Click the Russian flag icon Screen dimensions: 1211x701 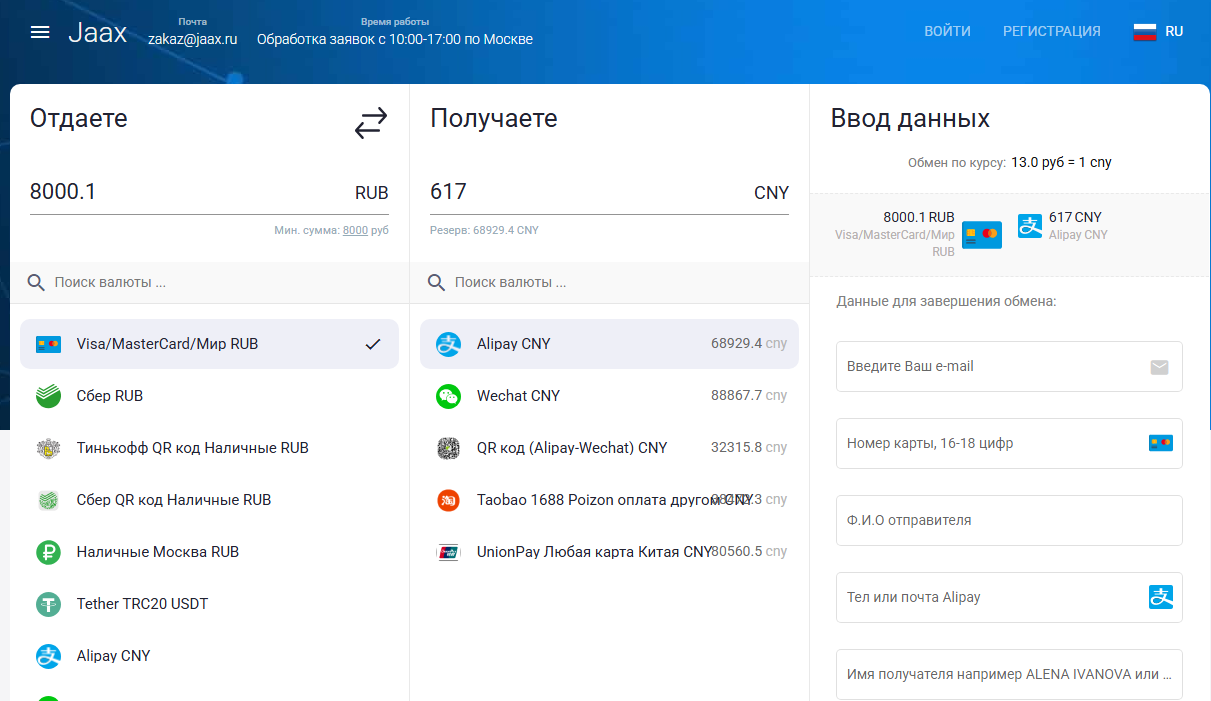click(1145, 31)
